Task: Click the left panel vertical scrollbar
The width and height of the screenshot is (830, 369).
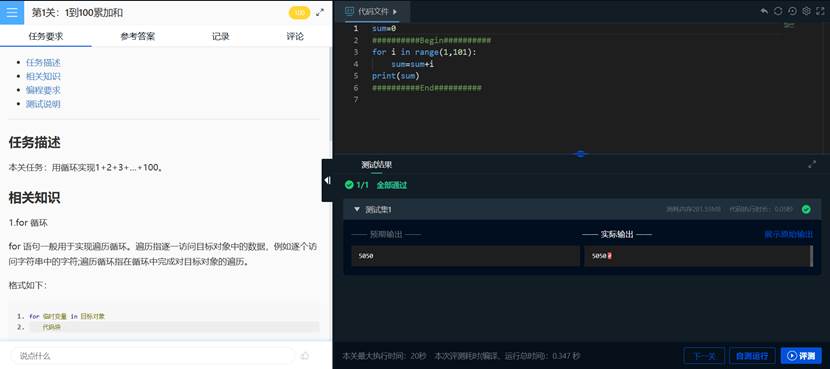Action: [332, 95]
